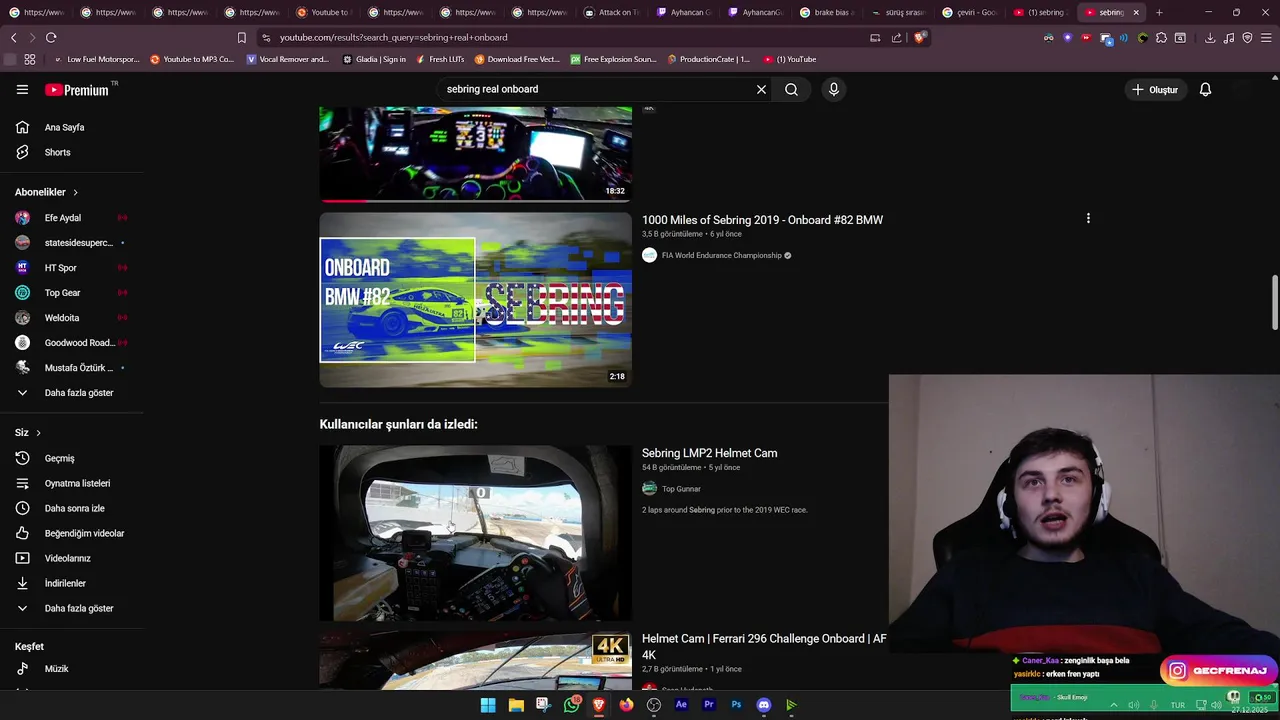The height and width of the screenshot is (720, 1280).
Task: Click the Oluştur create button
Action: click(1154, 89)
